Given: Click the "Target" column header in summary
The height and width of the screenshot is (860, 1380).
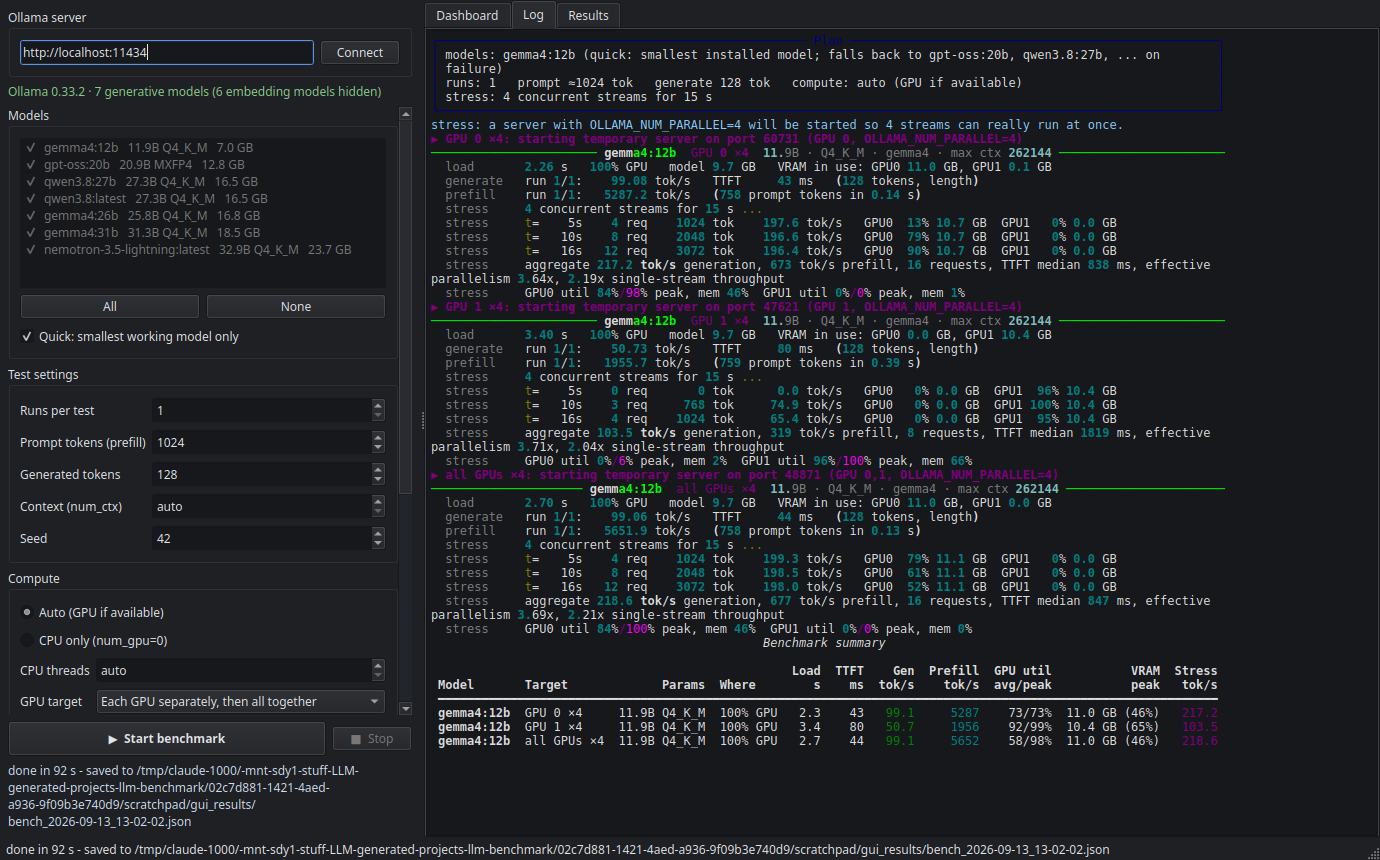Looking at the screenshot, I should [546, 685].
